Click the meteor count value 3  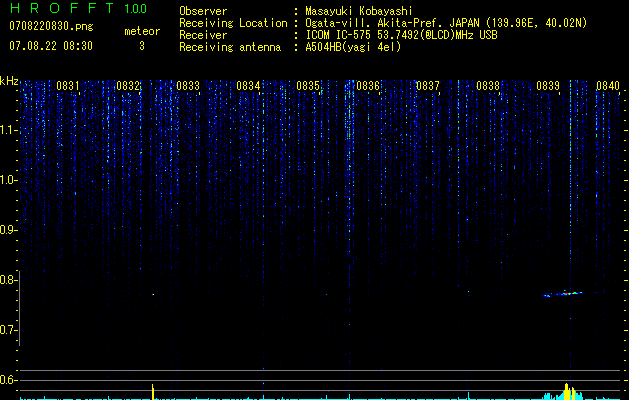pos(142,46)
